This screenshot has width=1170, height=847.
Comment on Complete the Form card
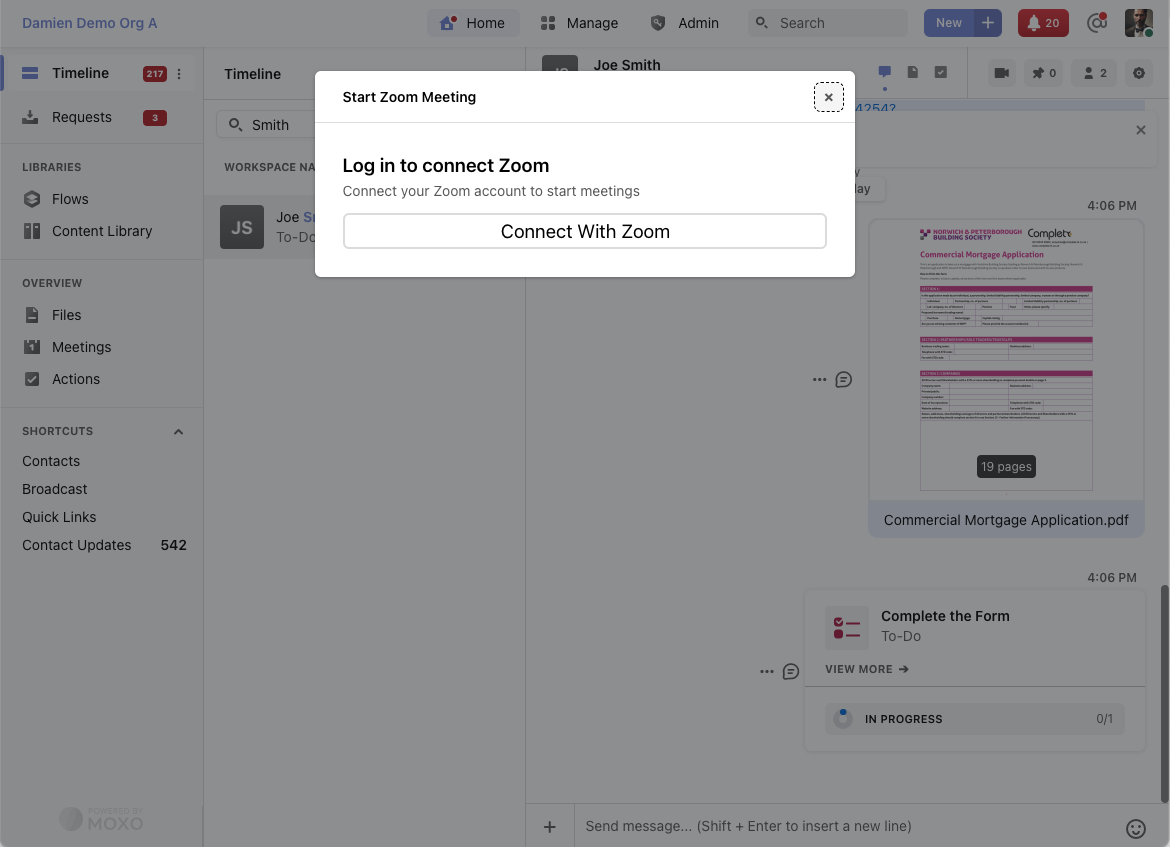pos(791,672)
